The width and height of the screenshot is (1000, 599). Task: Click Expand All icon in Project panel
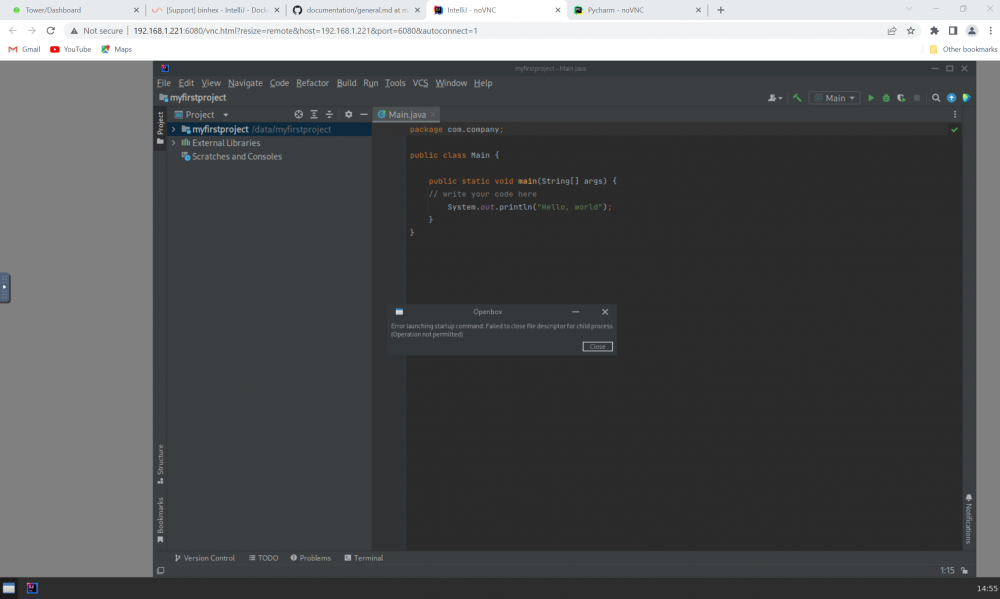tap(314, 114)
